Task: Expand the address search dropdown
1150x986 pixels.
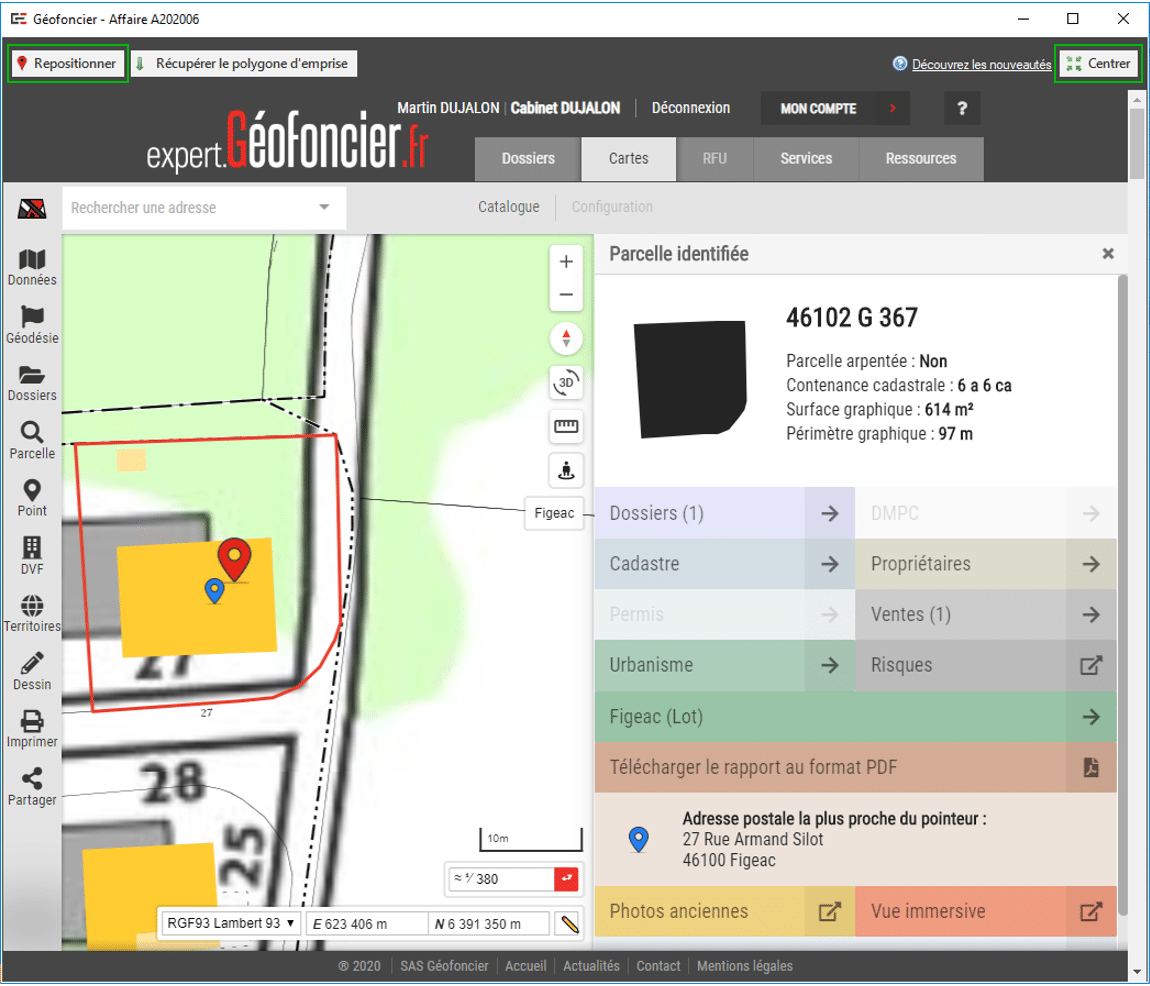Action: coord(323,208)
